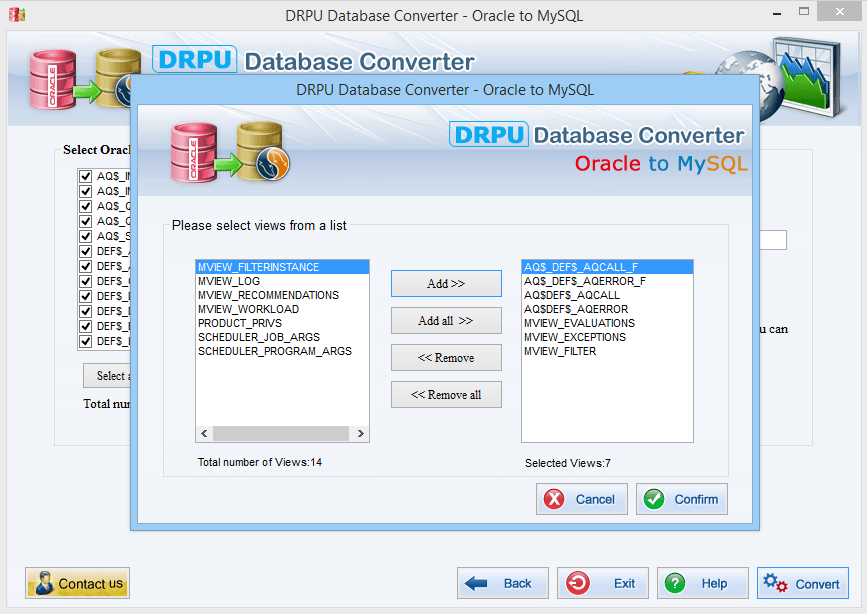
Task: Select MVIEW_FILTERINSTANCE in available views
Action: click(x=282, y=267)
